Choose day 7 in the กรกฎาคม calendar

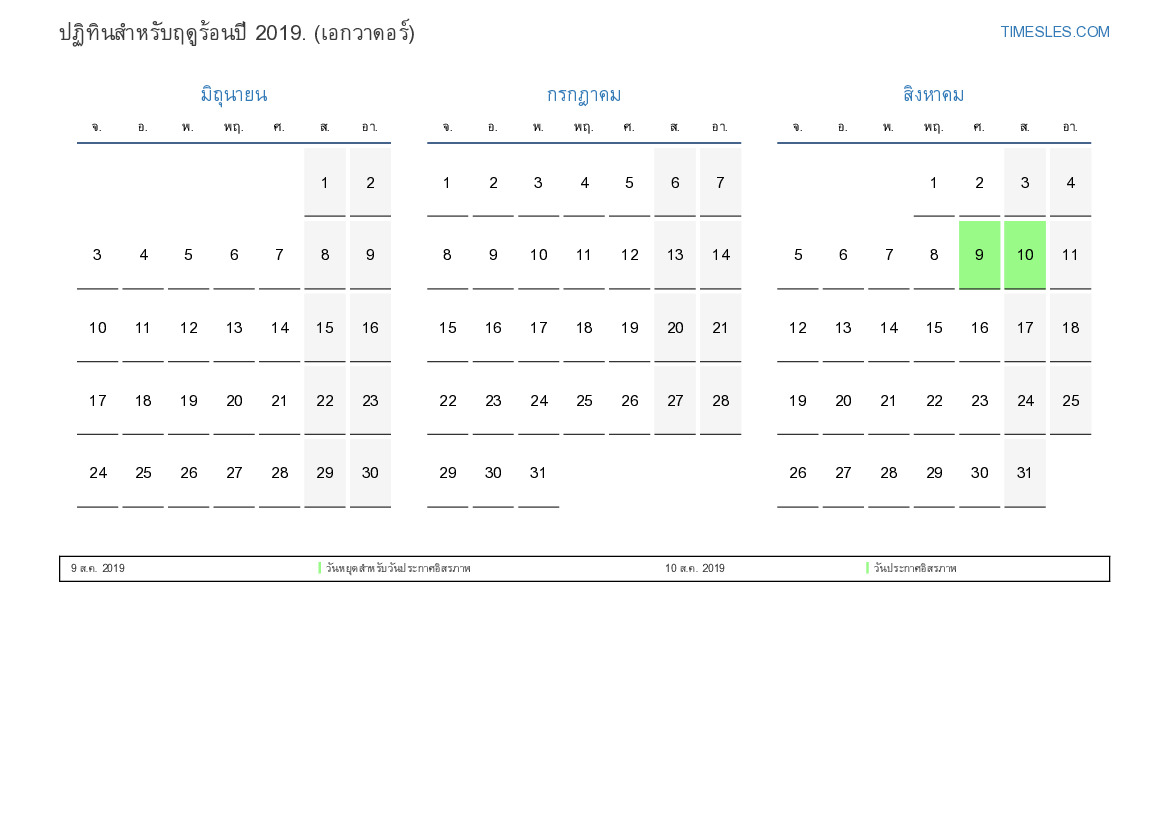720,182
